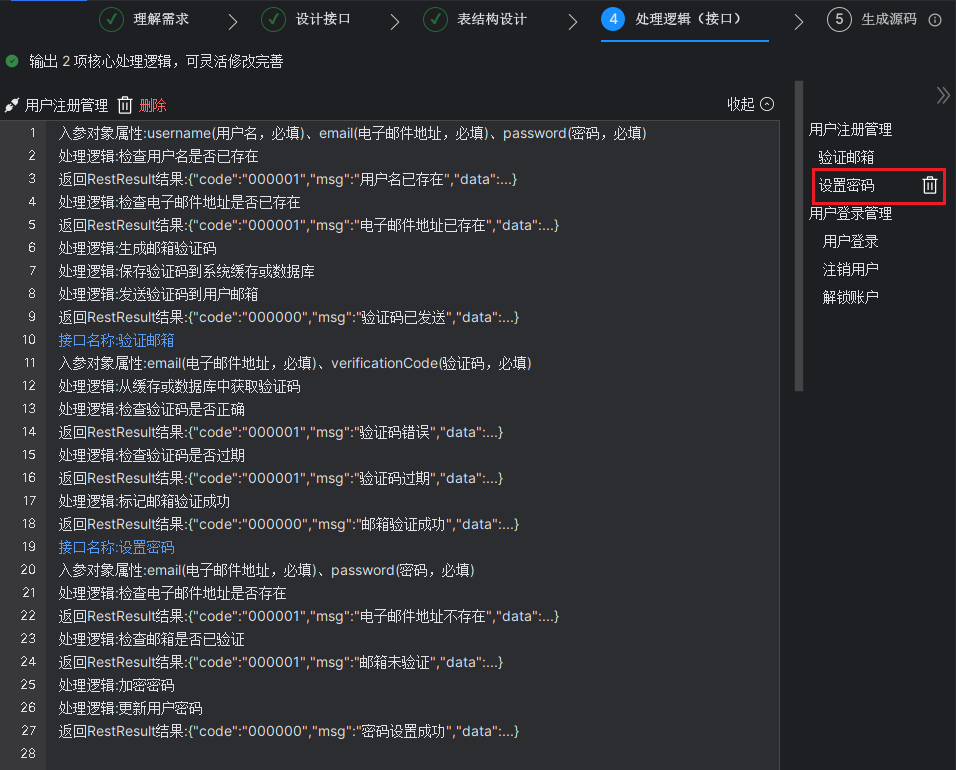Click the 密码设置成功 result line
The width and height of the screenshot is (956, 770).
pyautogui.click(x=288, y=731)
